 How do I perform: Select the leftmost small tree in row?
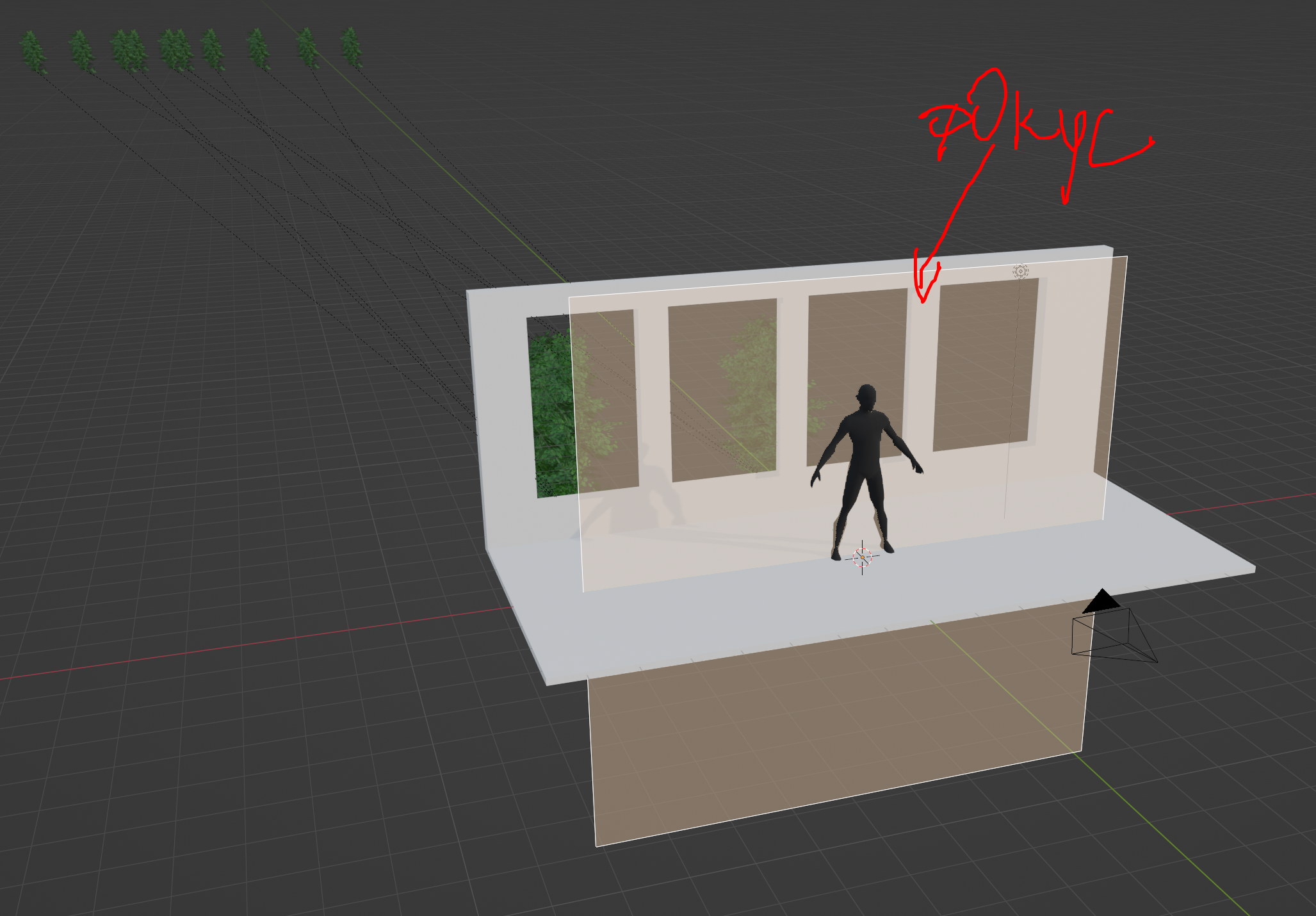point(32,51)
